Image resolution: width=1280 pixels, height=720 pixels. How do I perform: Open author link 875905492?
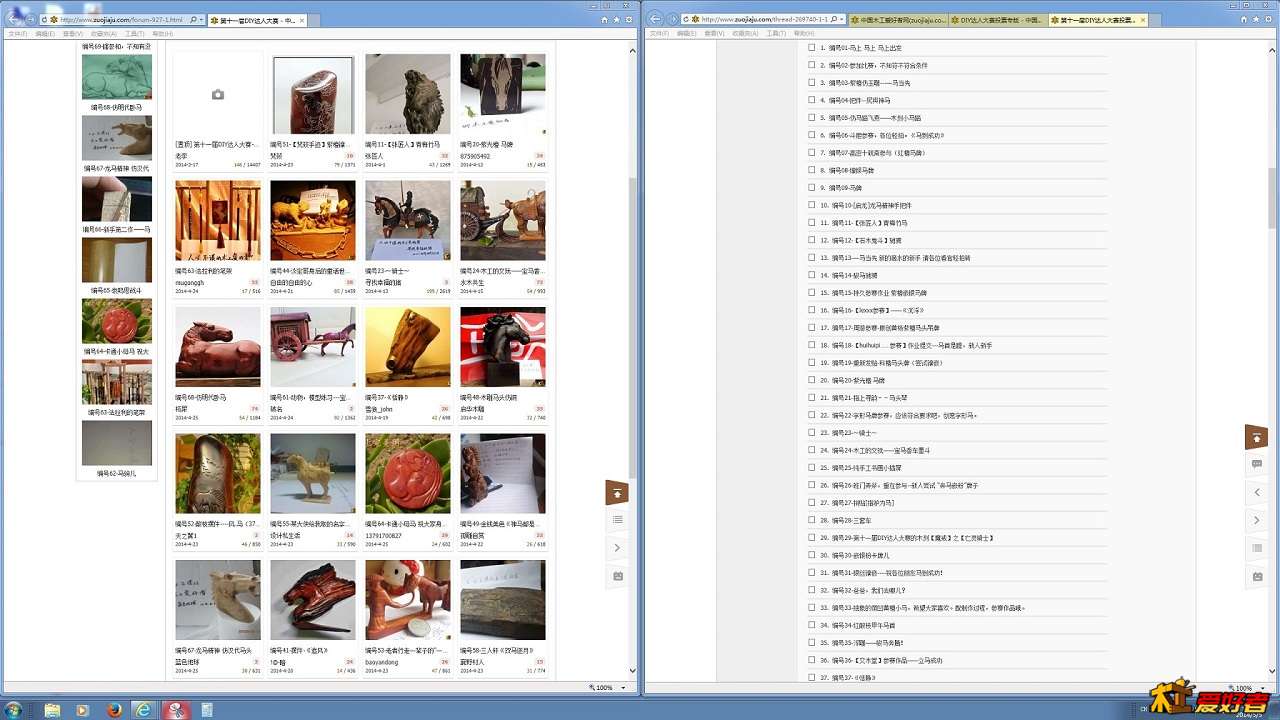475,156
